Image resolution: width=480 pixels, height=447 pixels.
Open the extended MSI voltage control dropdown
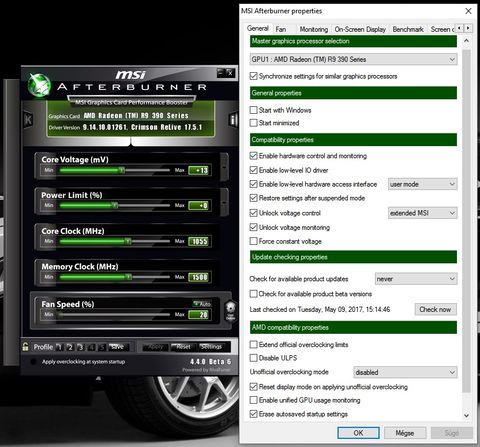click(x=423, y=213)
